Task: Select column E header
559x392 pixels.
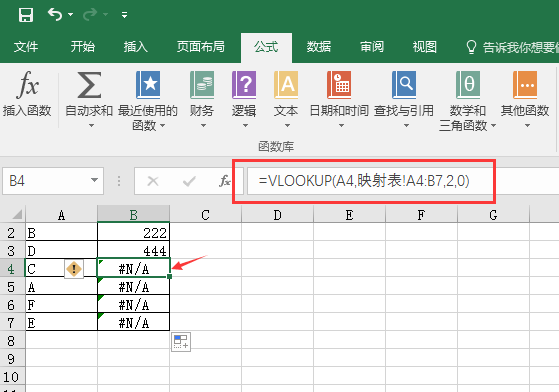Action: [x=349, y=215]
